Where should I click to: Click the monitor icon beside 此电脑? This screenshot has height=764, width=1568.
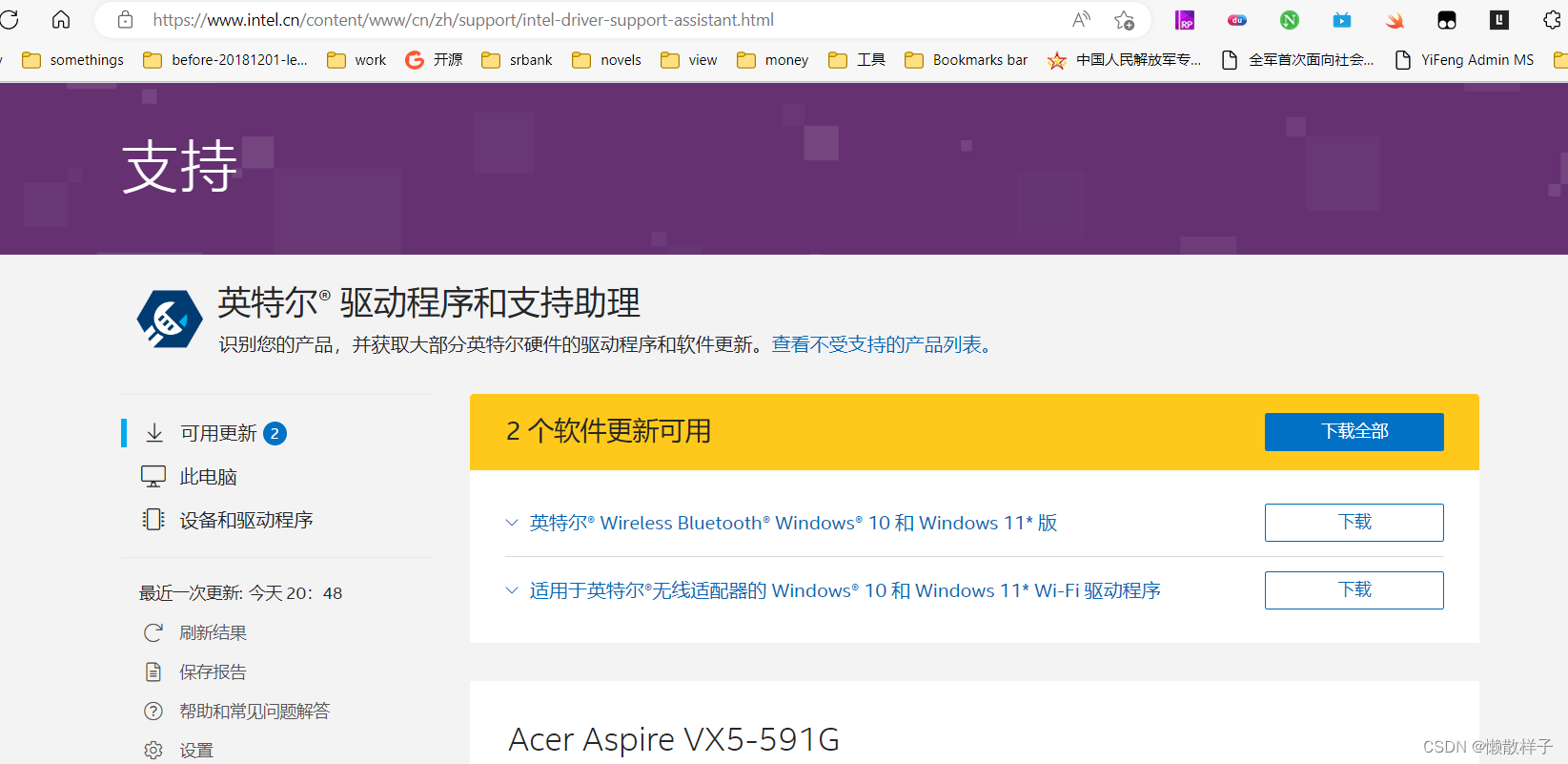(x=153, y=476)
